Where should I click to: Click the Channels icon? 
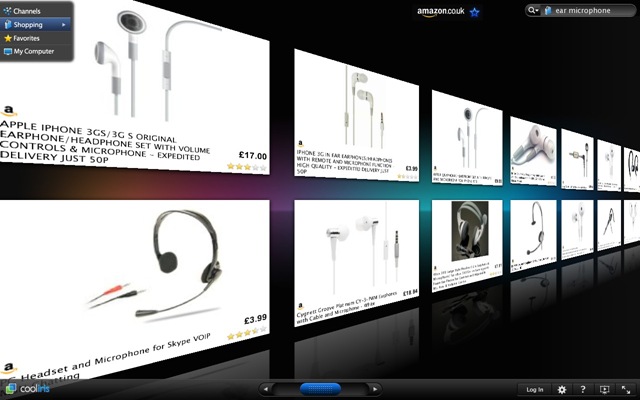(7, 11)
